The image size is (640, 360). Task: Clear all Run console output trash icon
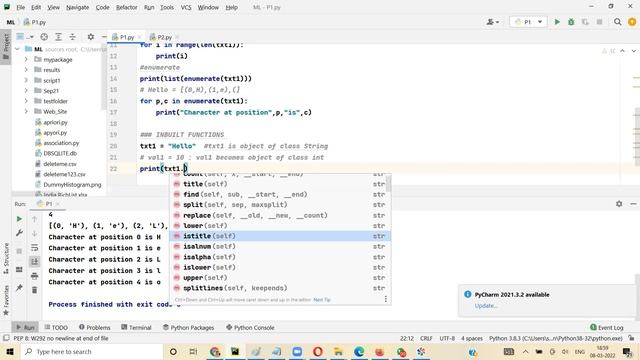click(35, 290)
